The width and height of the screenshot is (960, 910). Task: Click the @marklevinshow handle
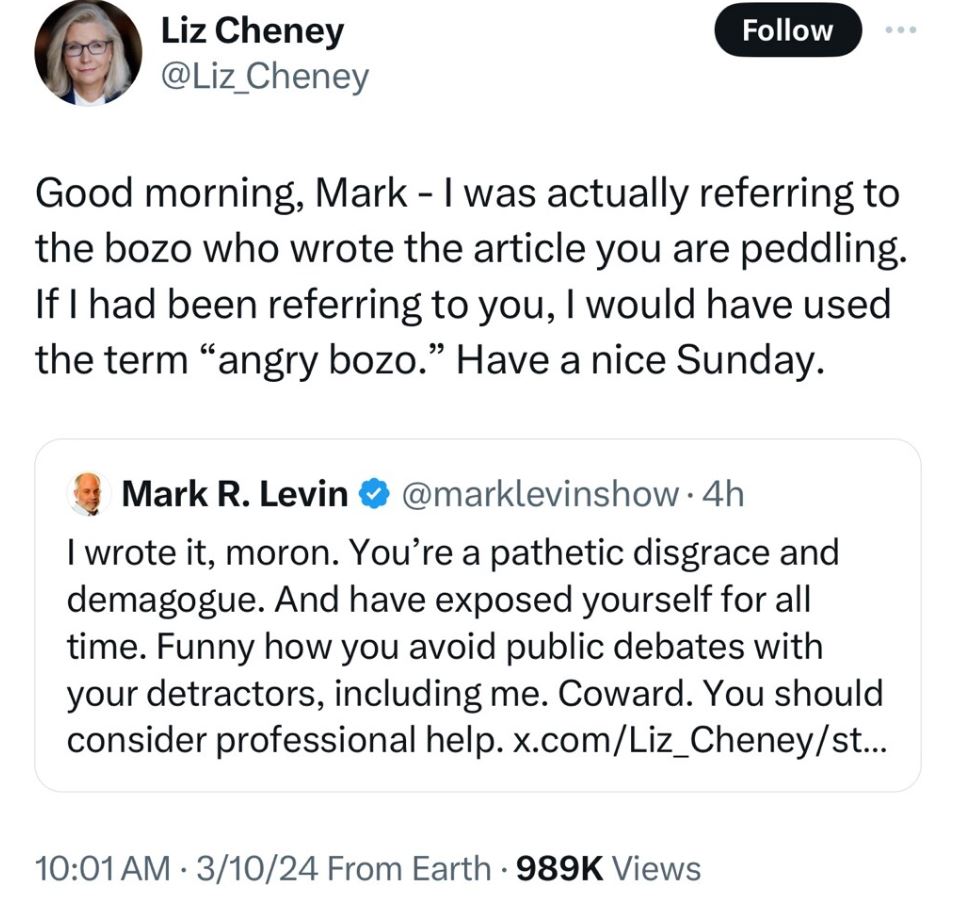point(540,494)
